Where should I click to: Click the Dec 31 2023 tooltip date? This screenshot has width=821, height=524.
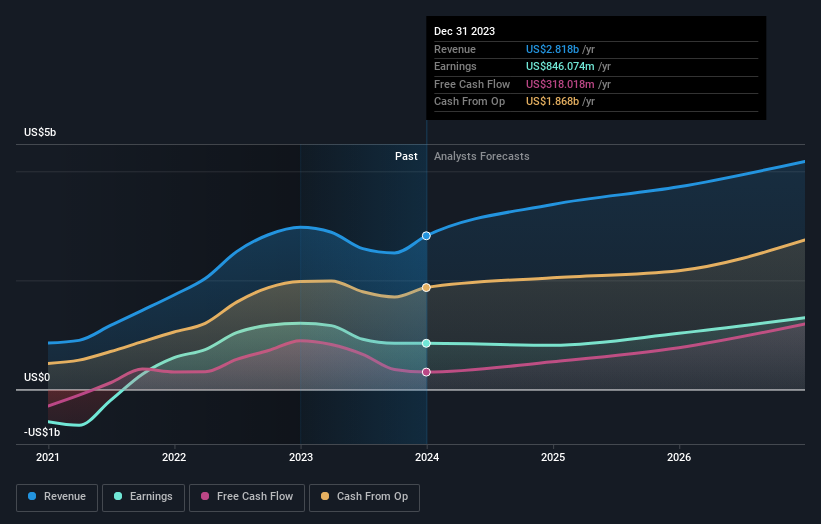pyautogui.click(x=464, y=31)
